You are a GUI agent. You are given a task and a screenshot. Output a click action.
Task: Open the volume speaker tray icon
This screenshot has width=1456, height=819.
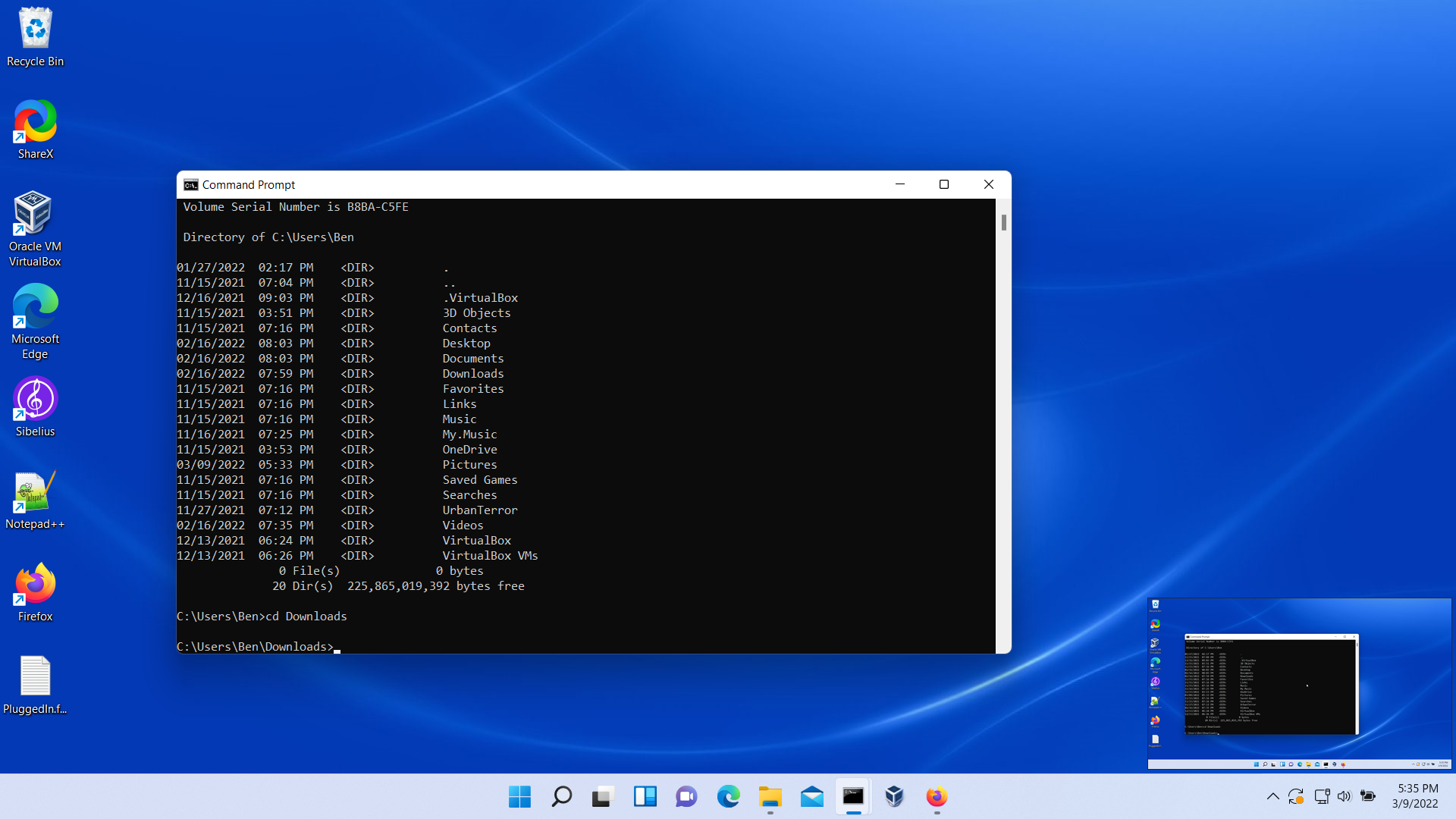click(1344, 796)
